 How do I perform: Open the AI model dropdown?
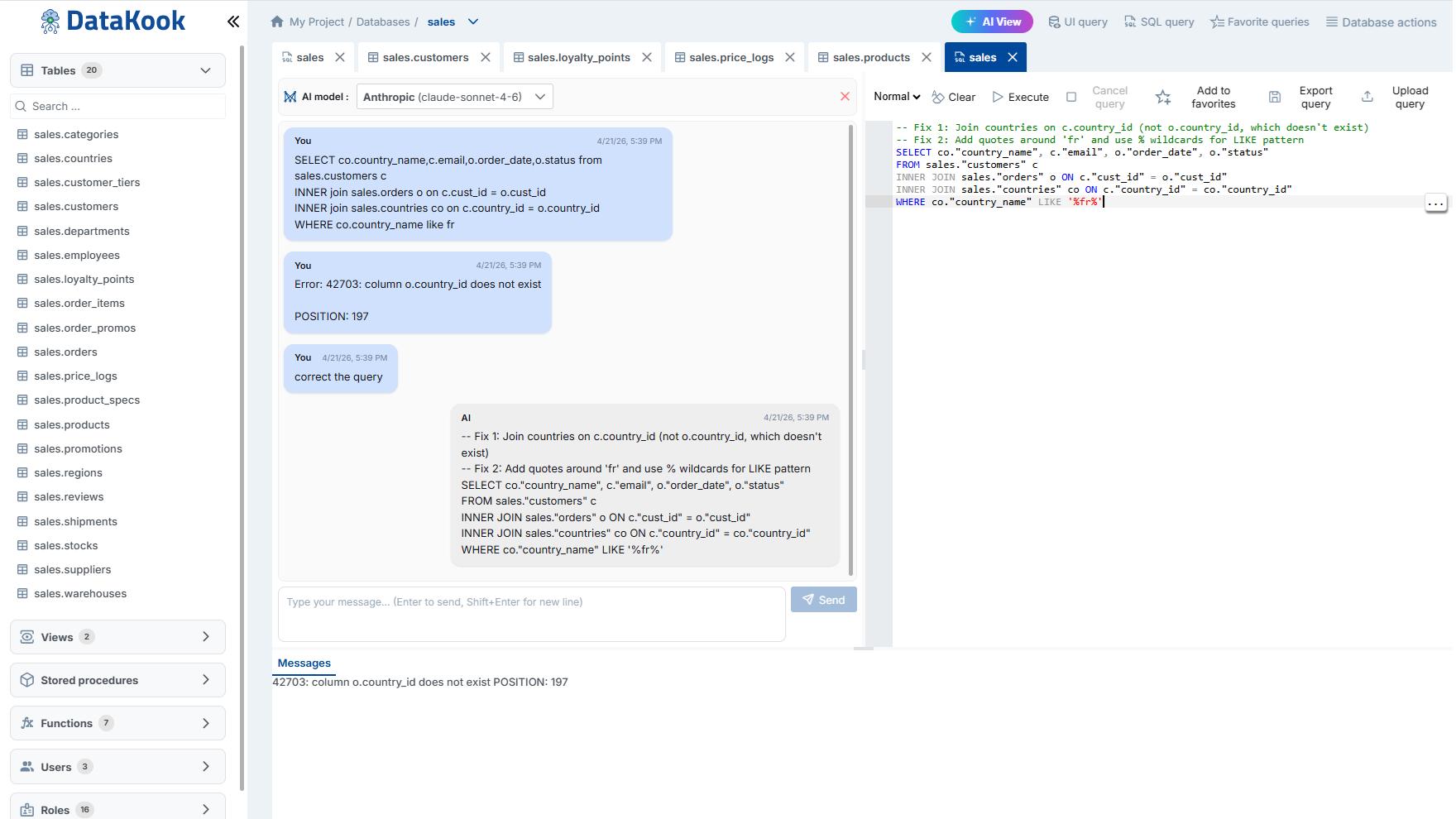pyautogui.click(x=455, y=97)
